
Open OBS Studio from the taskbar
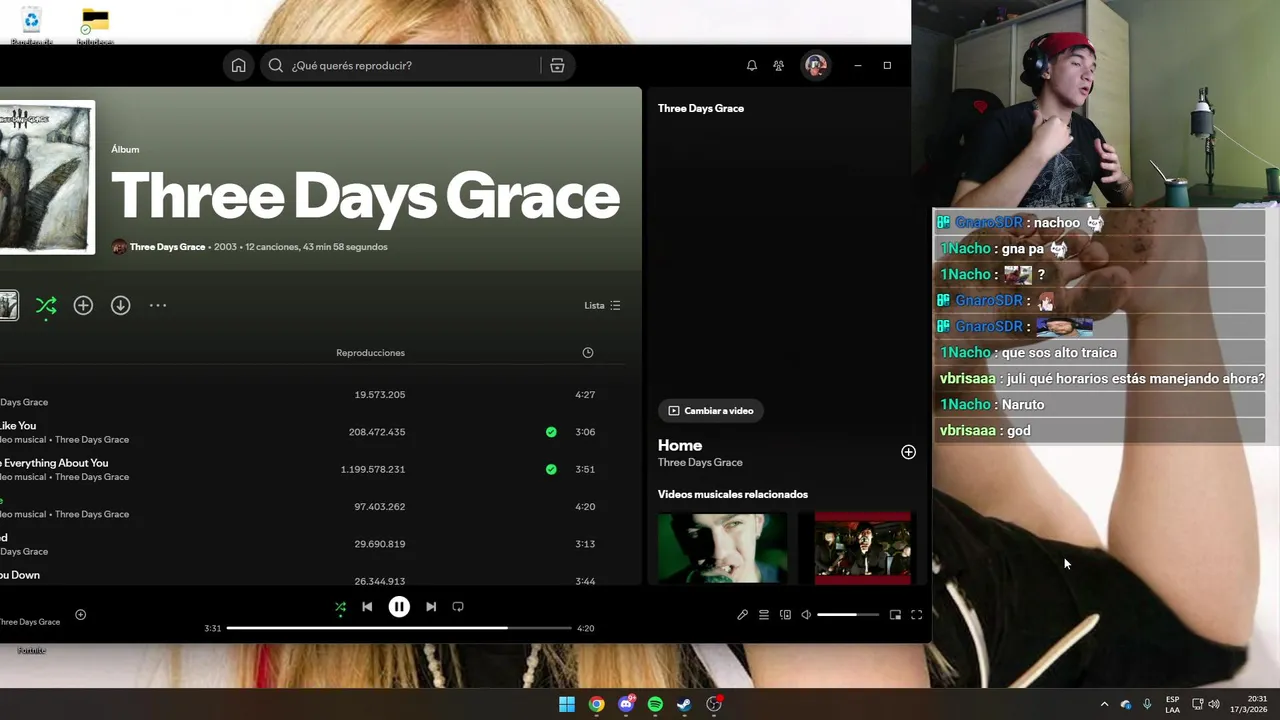714,704
